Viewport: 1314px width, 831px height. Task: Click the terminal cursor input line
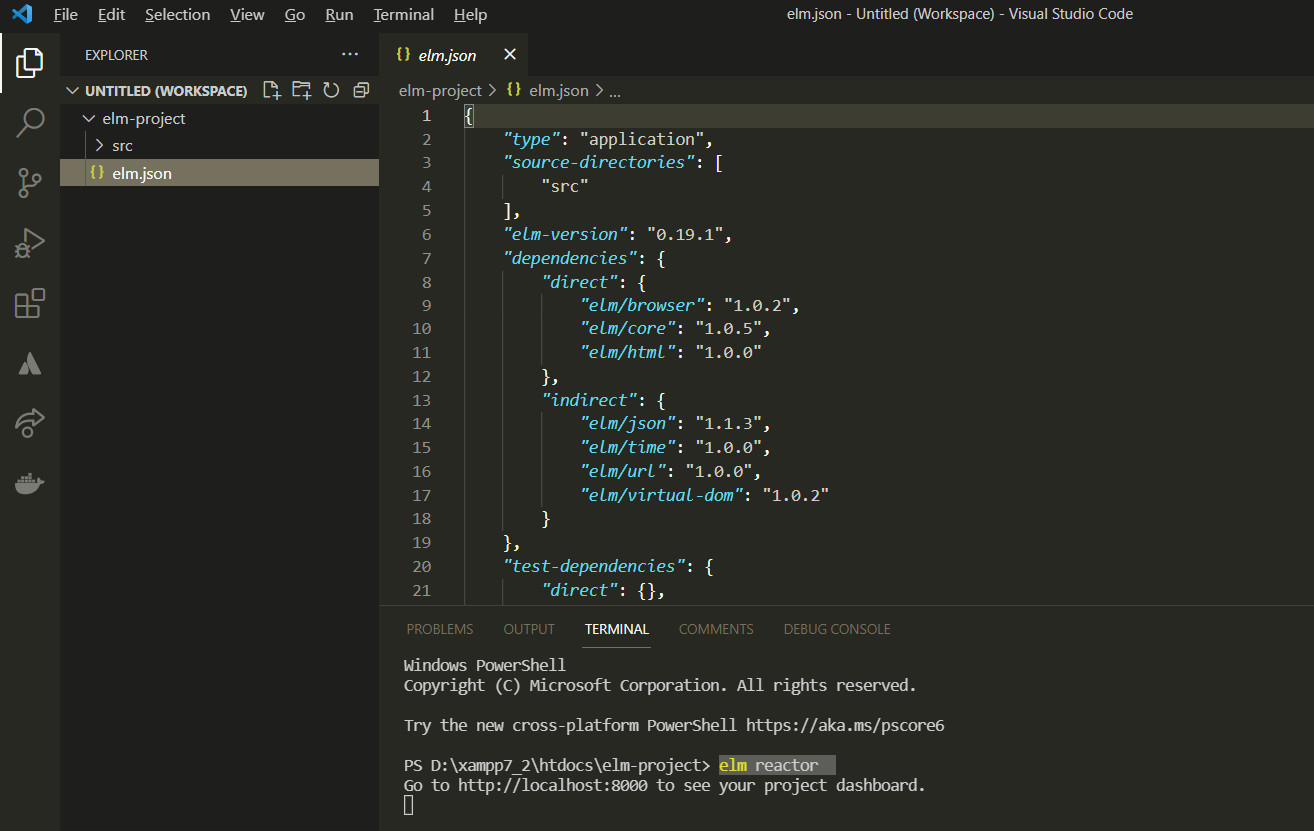click(x=408, y=805)
